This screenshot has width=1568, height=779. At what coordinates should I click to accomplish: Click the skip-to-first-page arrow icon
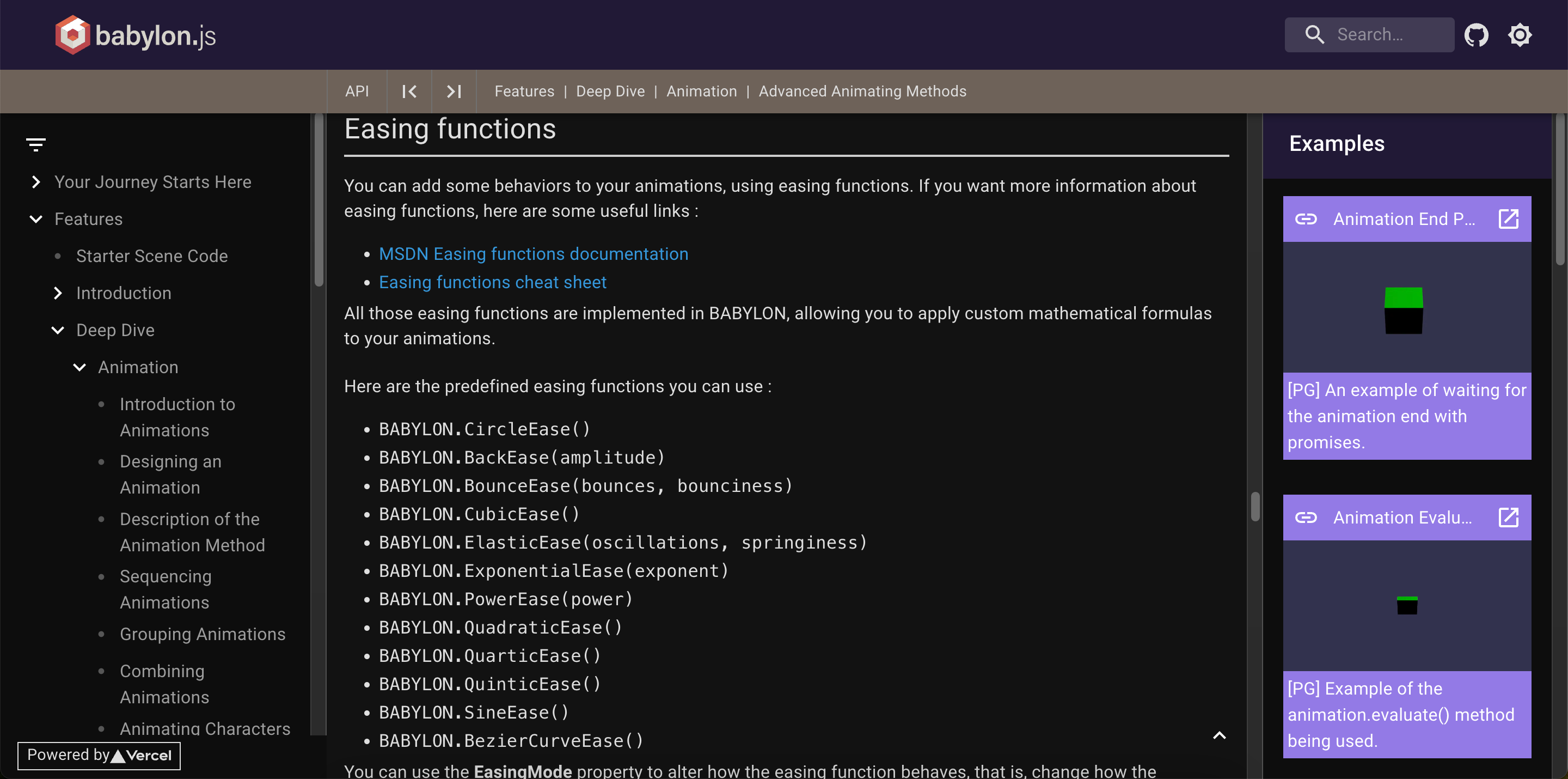click(409, 92)
